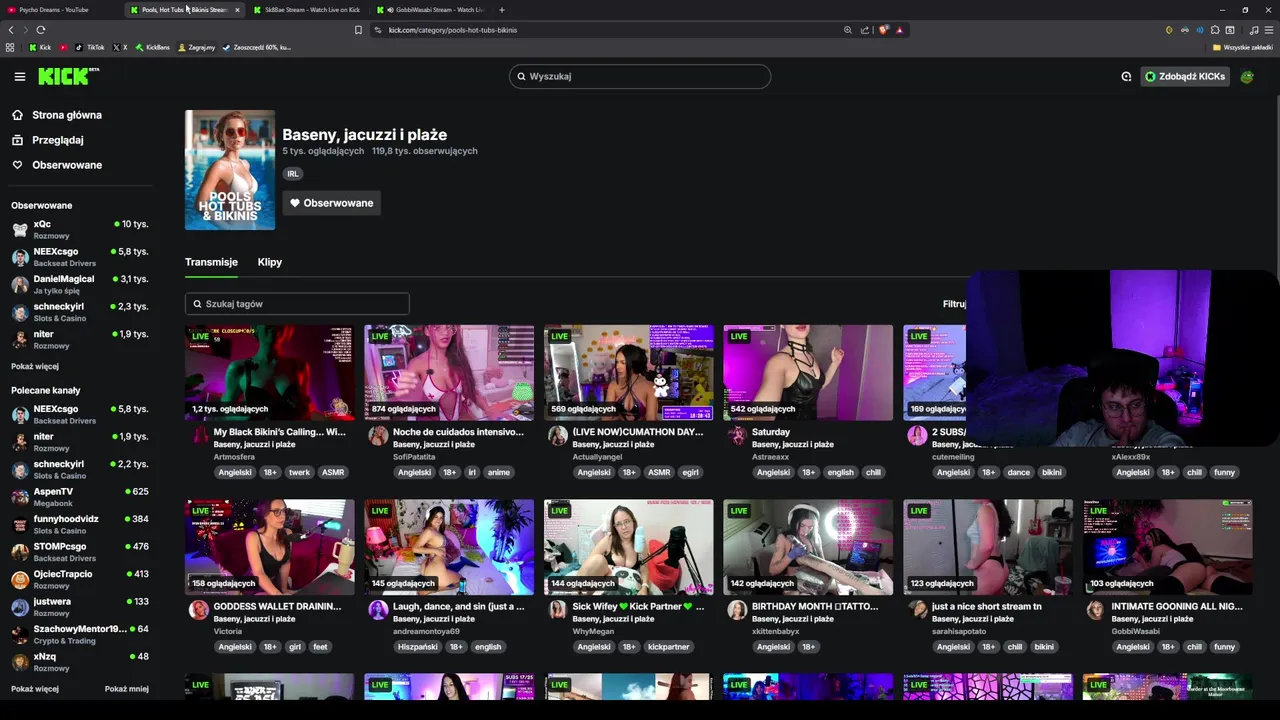Viewport: 1280px width, 720px height.
Task: Open the TikTok bookmark
Action: pyautogui.click(x=90, y=47)
